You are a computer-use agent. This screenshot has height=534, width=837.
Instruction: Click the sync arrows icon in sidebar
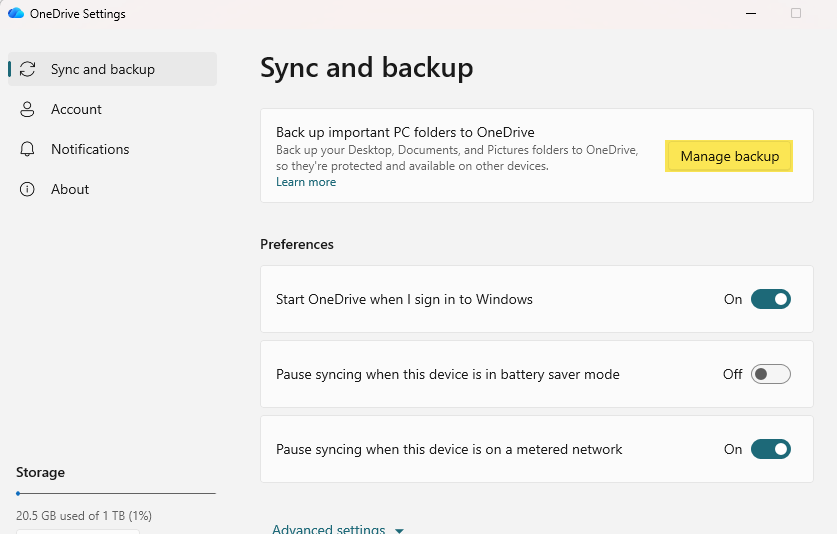pos(28,69)
